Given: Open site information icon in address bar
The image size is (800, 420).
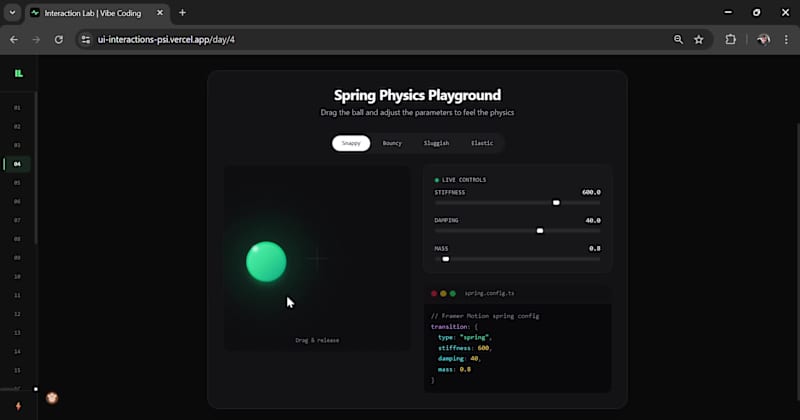Looking at the screenshot, I should [86, 39].
